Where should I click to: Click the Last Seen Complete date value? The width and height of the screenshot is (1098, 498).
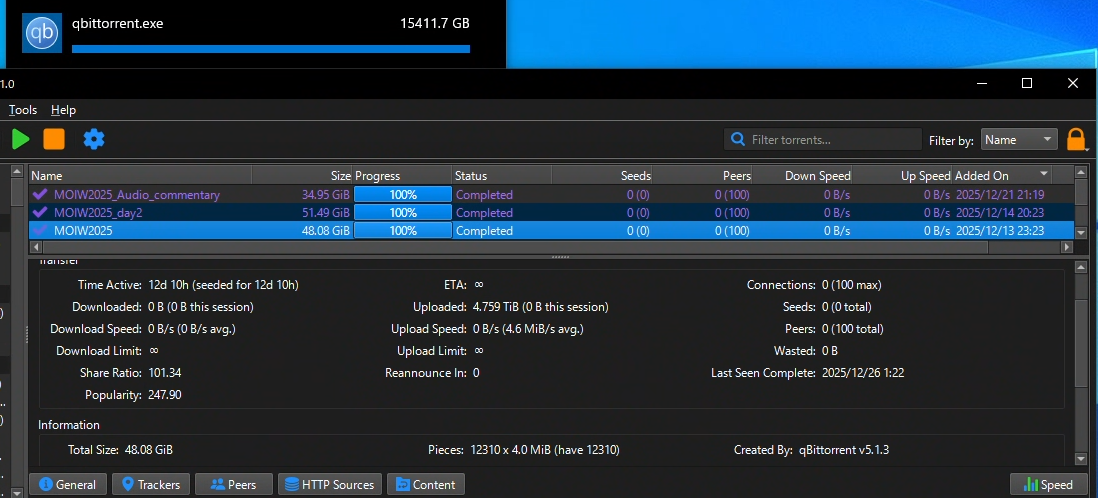[x=863, y=373]
